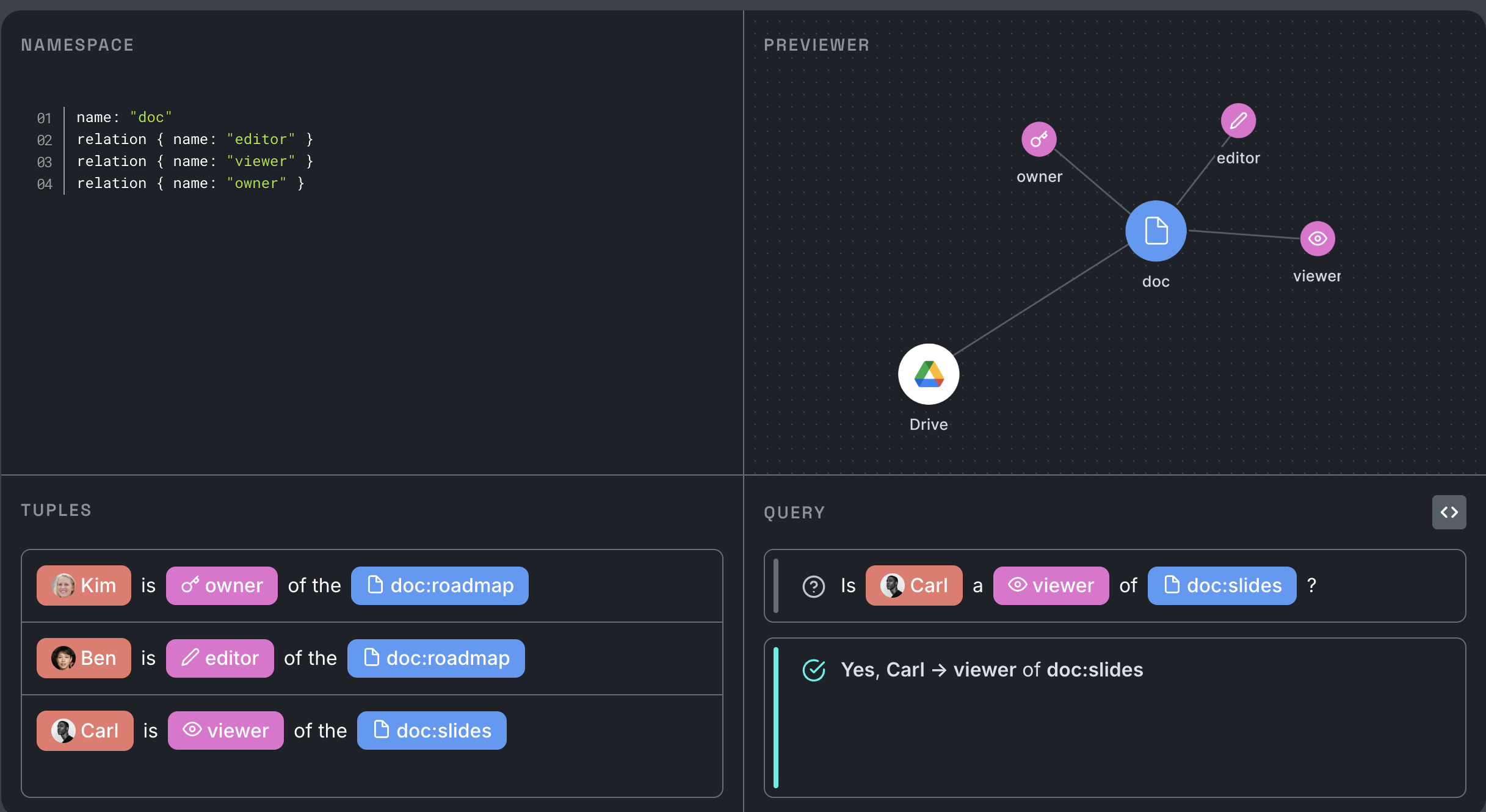This screenshot has height=812, width=1486.
Task: Open the editor relation chip in Ben's tuple
Action: click(220, 658)
